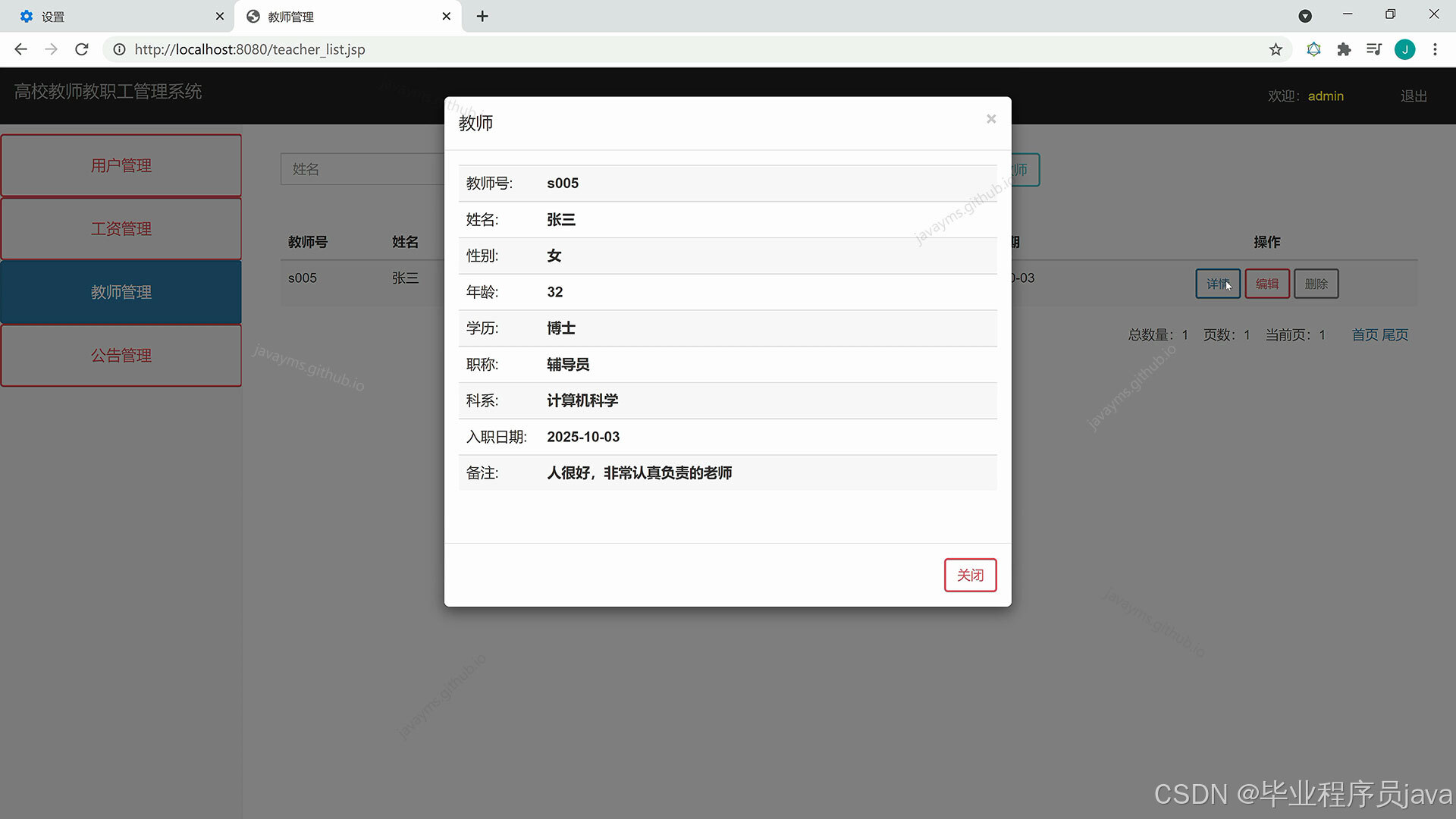Click the 关闭 button in the dialog
Image resolution: width=1456 pixels, height=819 pixels.
click(970, 575)
